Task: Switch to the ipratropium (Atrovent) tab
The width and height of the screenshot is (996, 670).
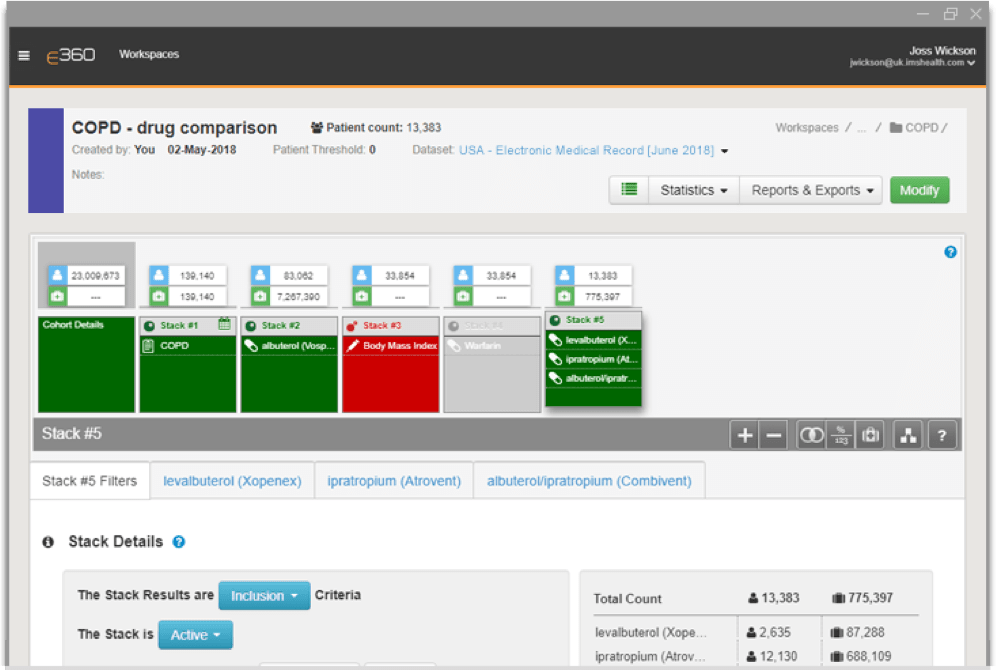Action: [394, 481]
